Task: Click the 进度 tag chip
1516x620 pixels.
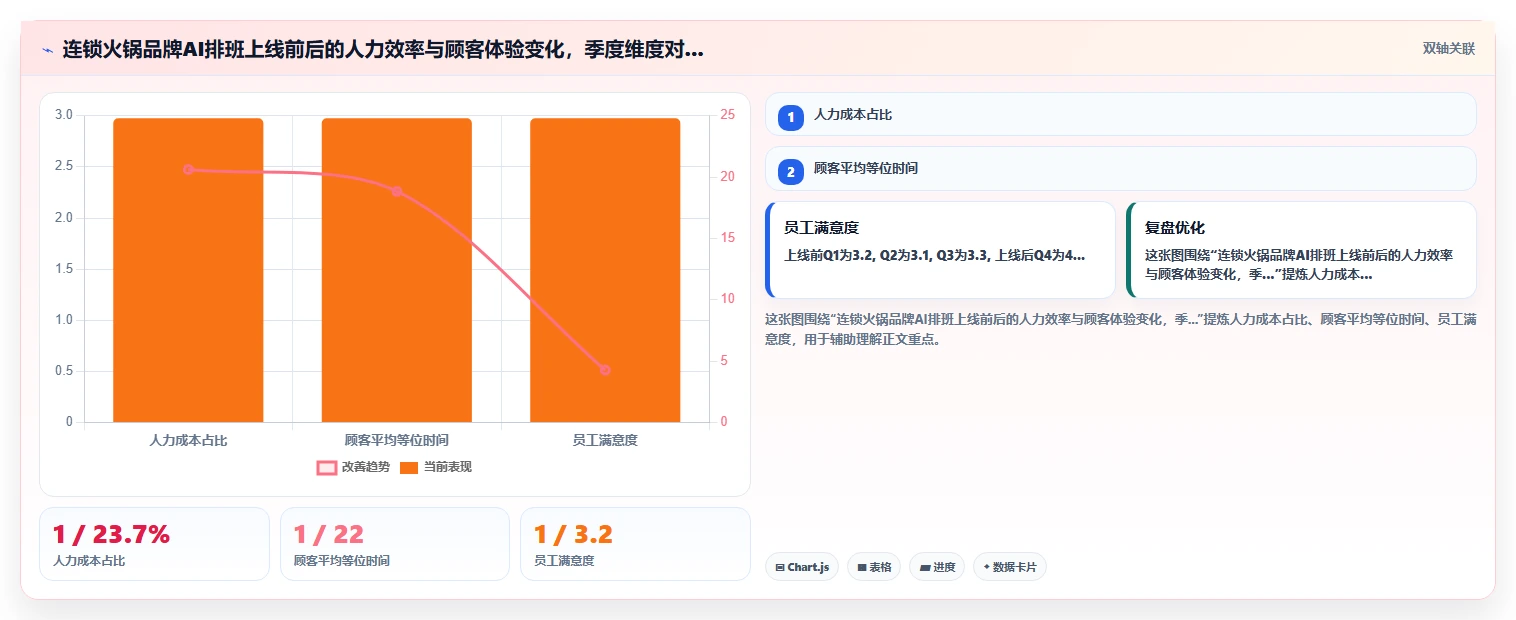Action: click(x=937, y=567)
